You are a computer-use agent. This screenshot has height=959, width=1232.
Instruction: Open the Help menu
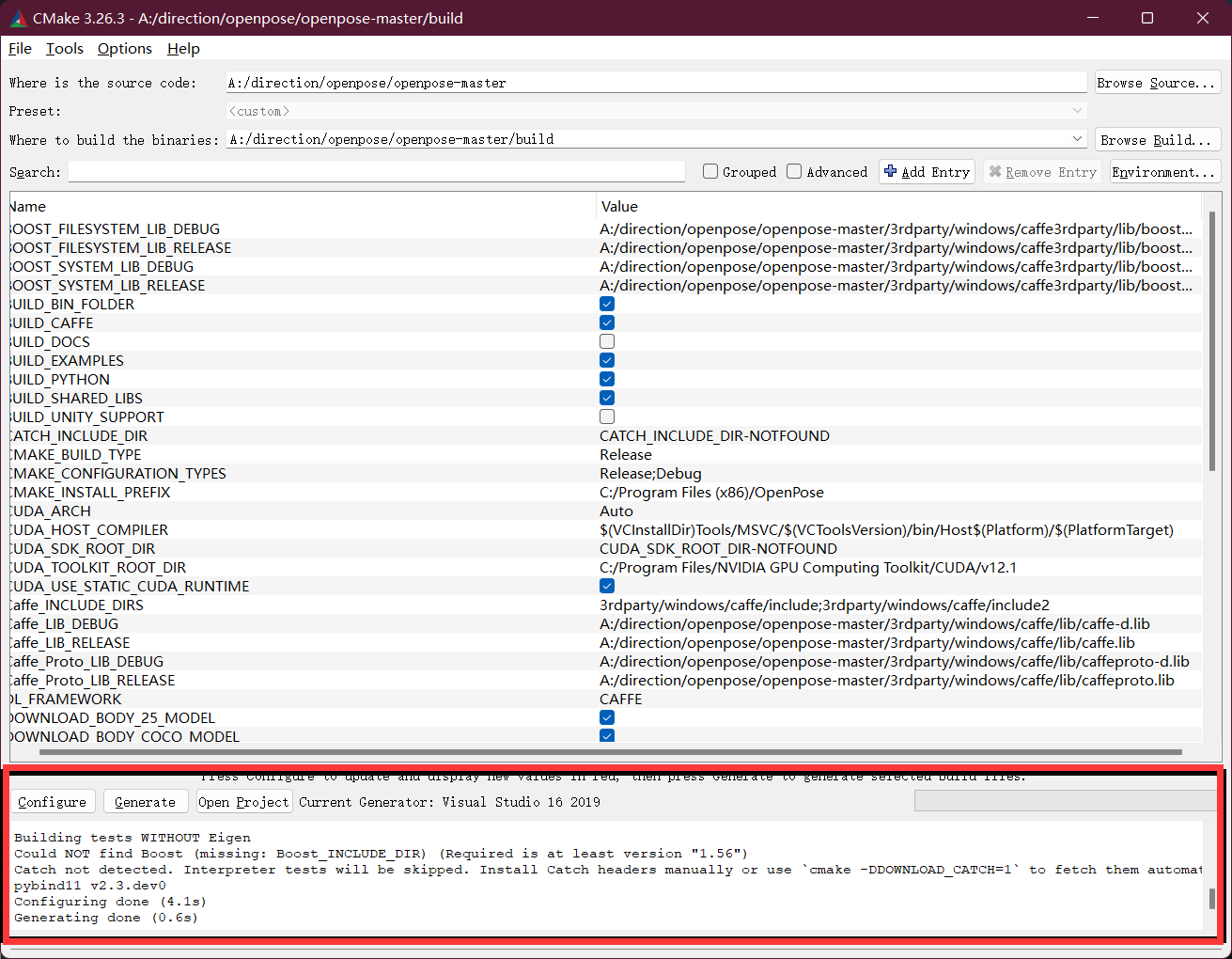click(x=183, y=49)
